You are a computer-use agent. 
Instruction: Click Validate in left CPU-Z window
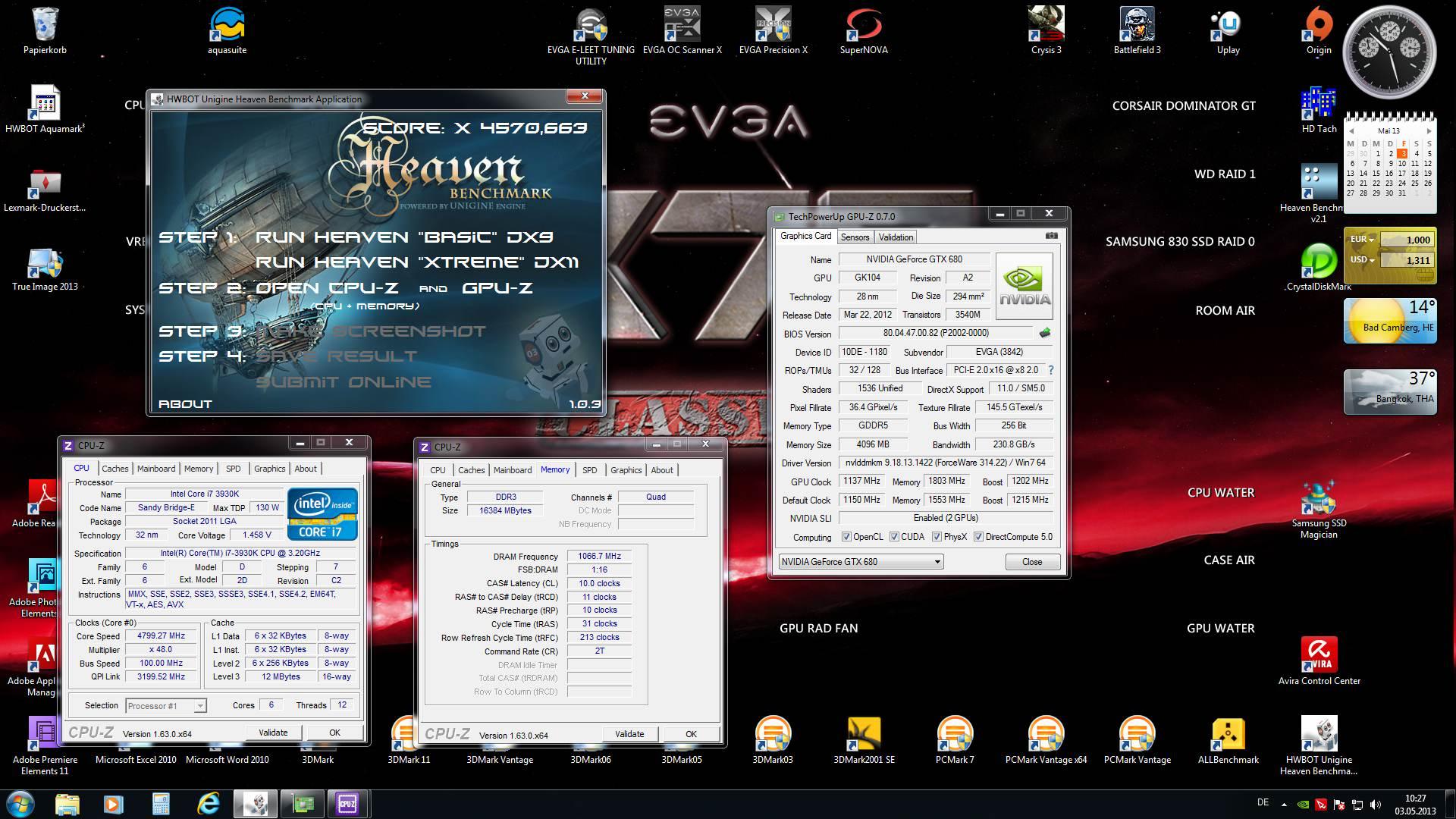pyautogui.click(x=273, y=733)
